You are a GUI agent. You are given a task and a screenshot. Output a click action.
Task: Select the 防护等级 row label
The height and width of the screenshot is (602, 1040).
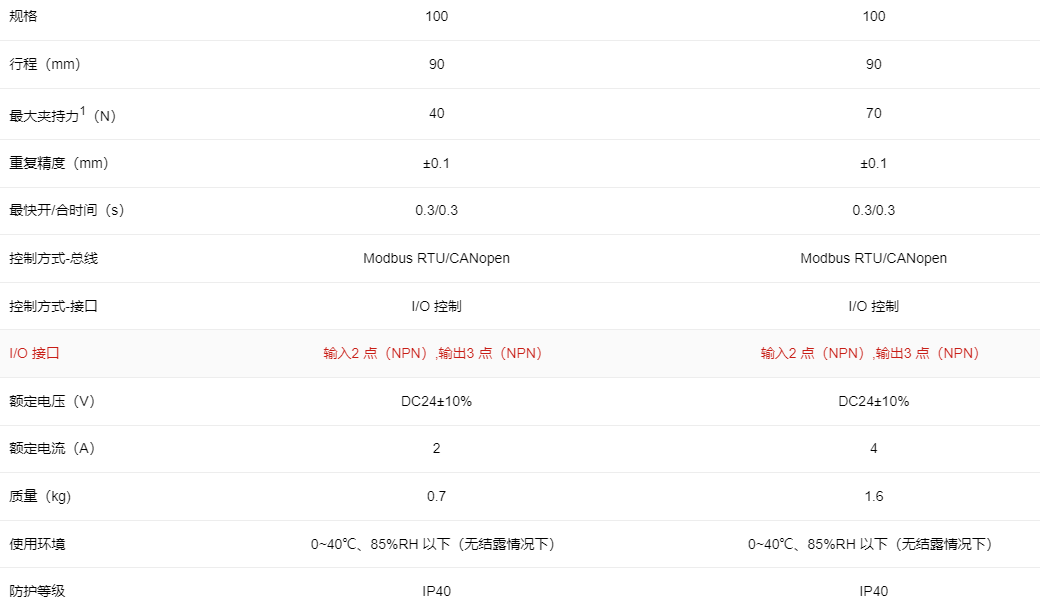point(37,591)
